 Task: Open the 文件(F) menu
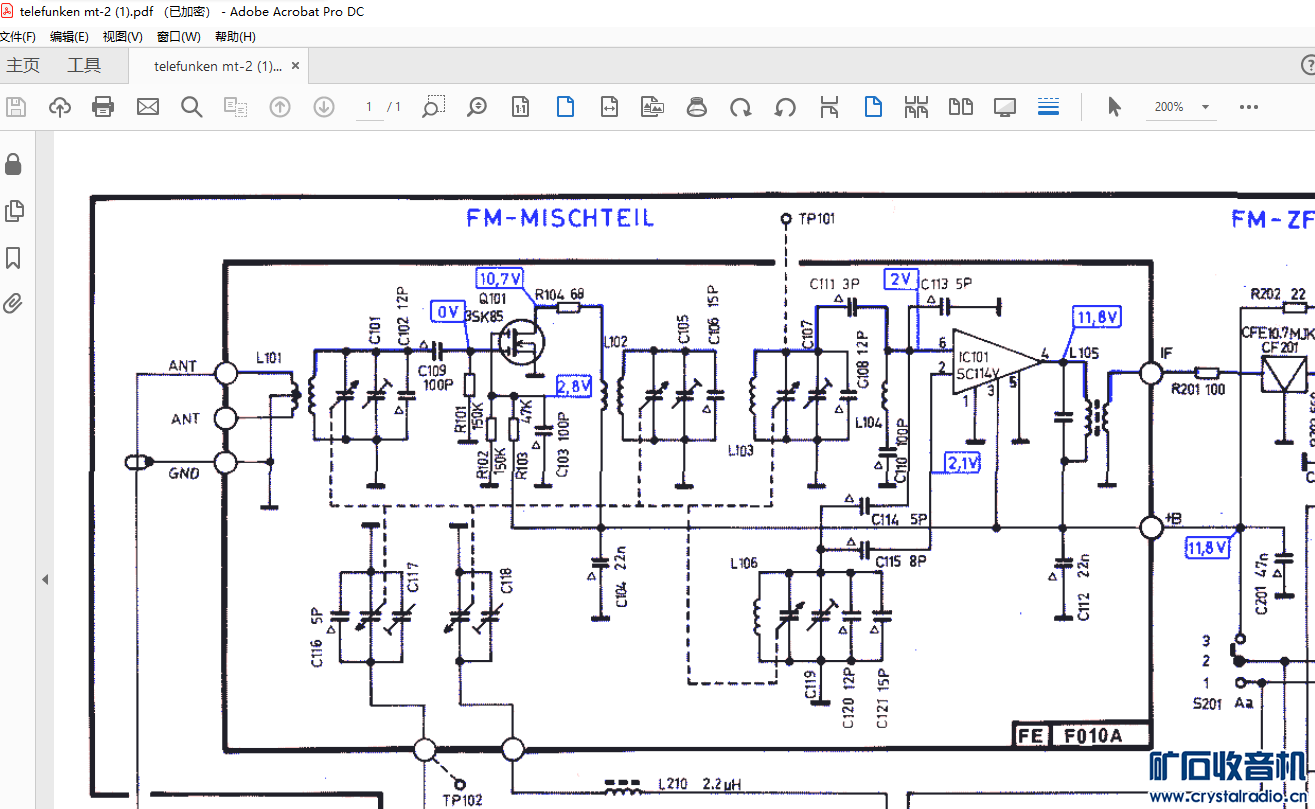click(x=17, y=37)
